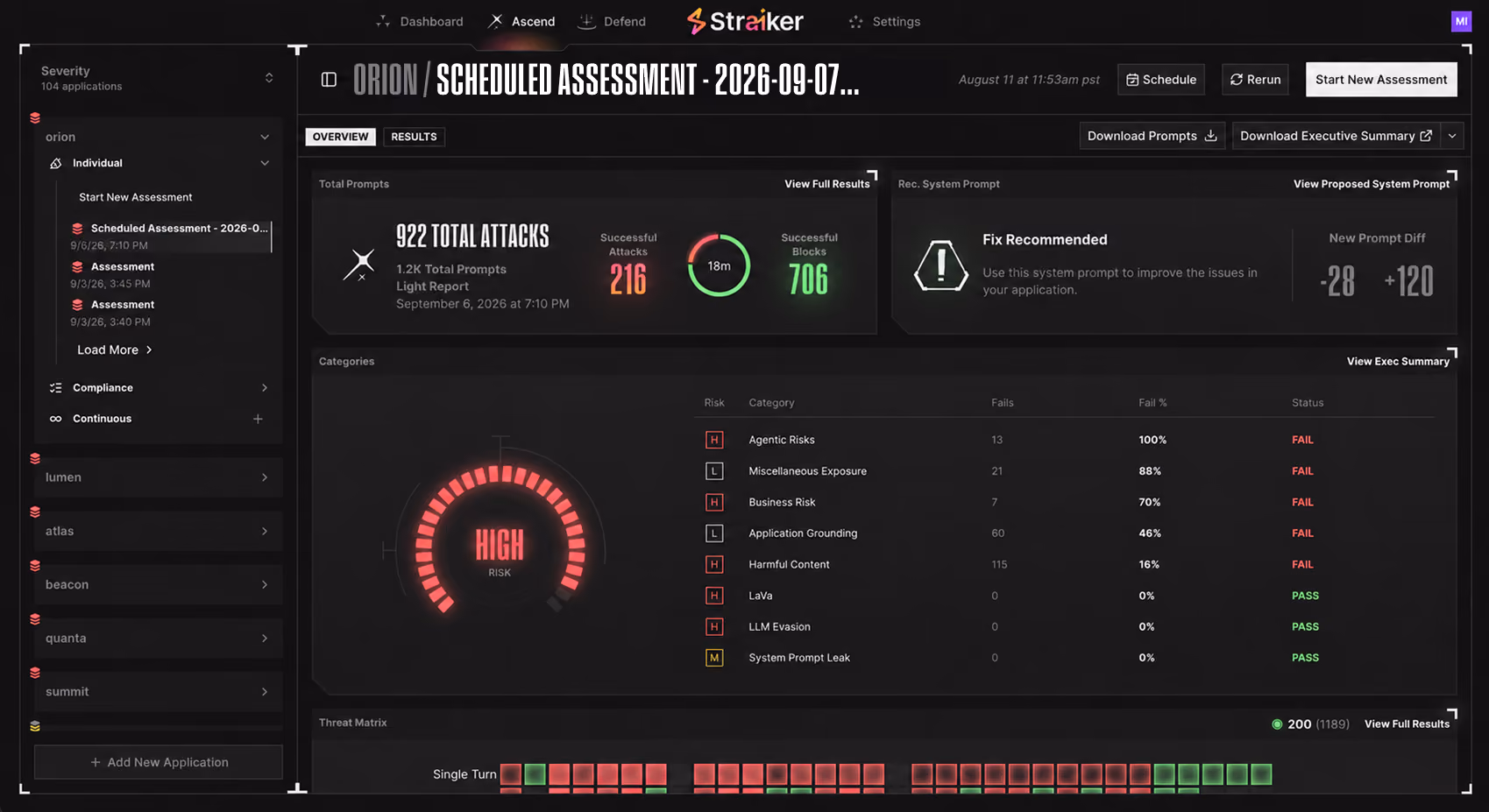Screen dimensions: 1489x812
Task: Select the Harmful Content category
Action: pos(789,564)
